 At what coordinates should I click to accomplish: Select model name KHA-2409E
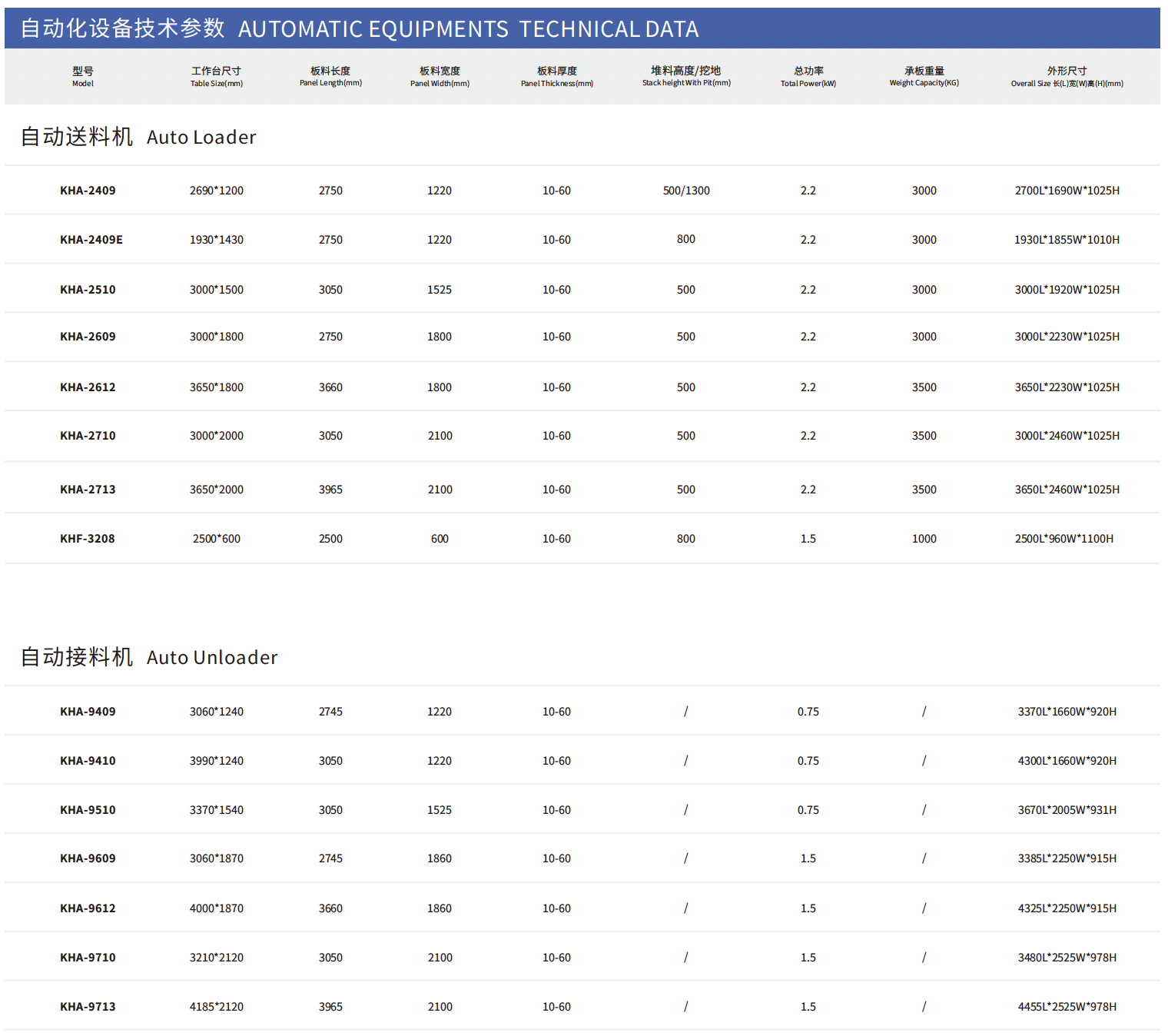91,240
